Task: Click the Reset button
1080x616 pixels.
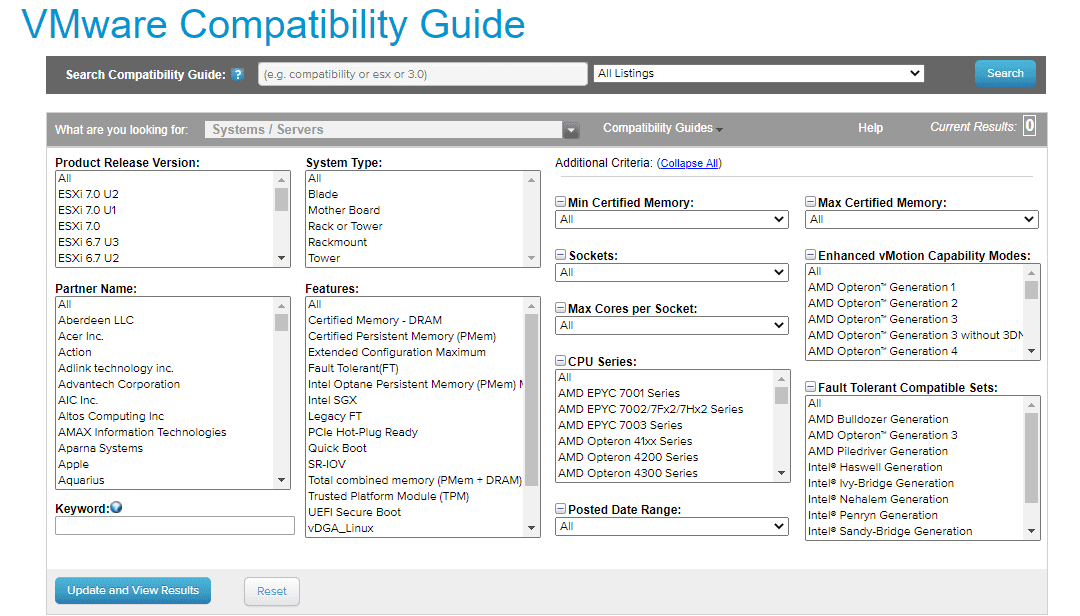Action: [x=272, y=591]
